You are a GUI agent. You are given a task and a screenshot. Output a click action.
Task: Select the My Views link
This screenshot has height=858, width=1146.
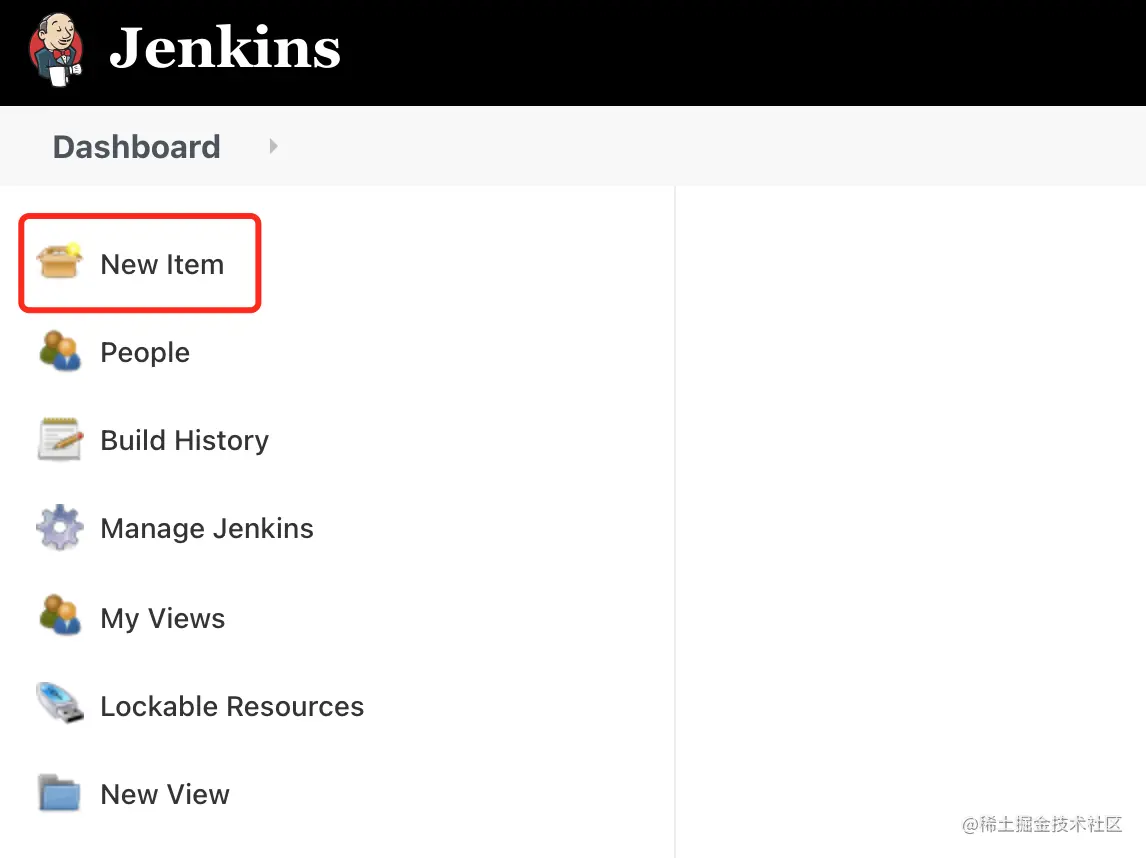163,618
